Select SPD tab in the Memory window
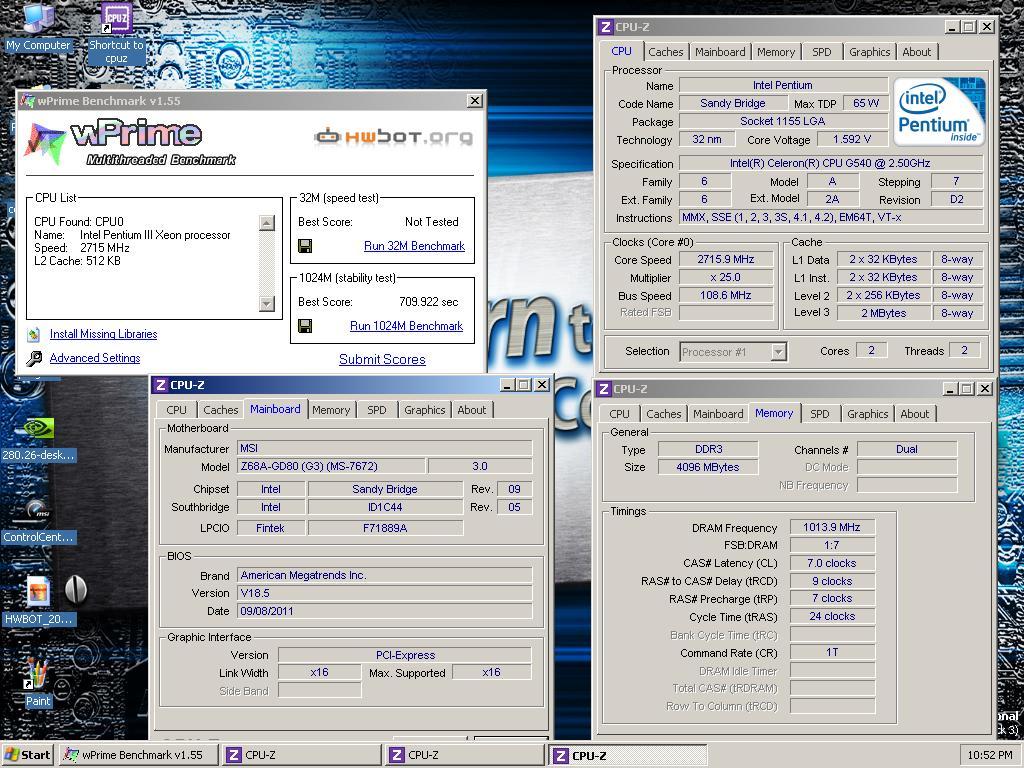Viewport: 1024px width, 768px height. coord(820,414)
